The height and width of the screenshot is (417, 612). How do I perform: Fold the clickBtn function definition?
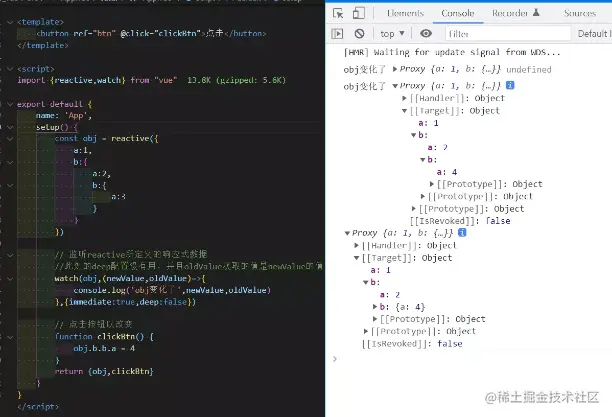pyautogui.click(x=10, y=337)
